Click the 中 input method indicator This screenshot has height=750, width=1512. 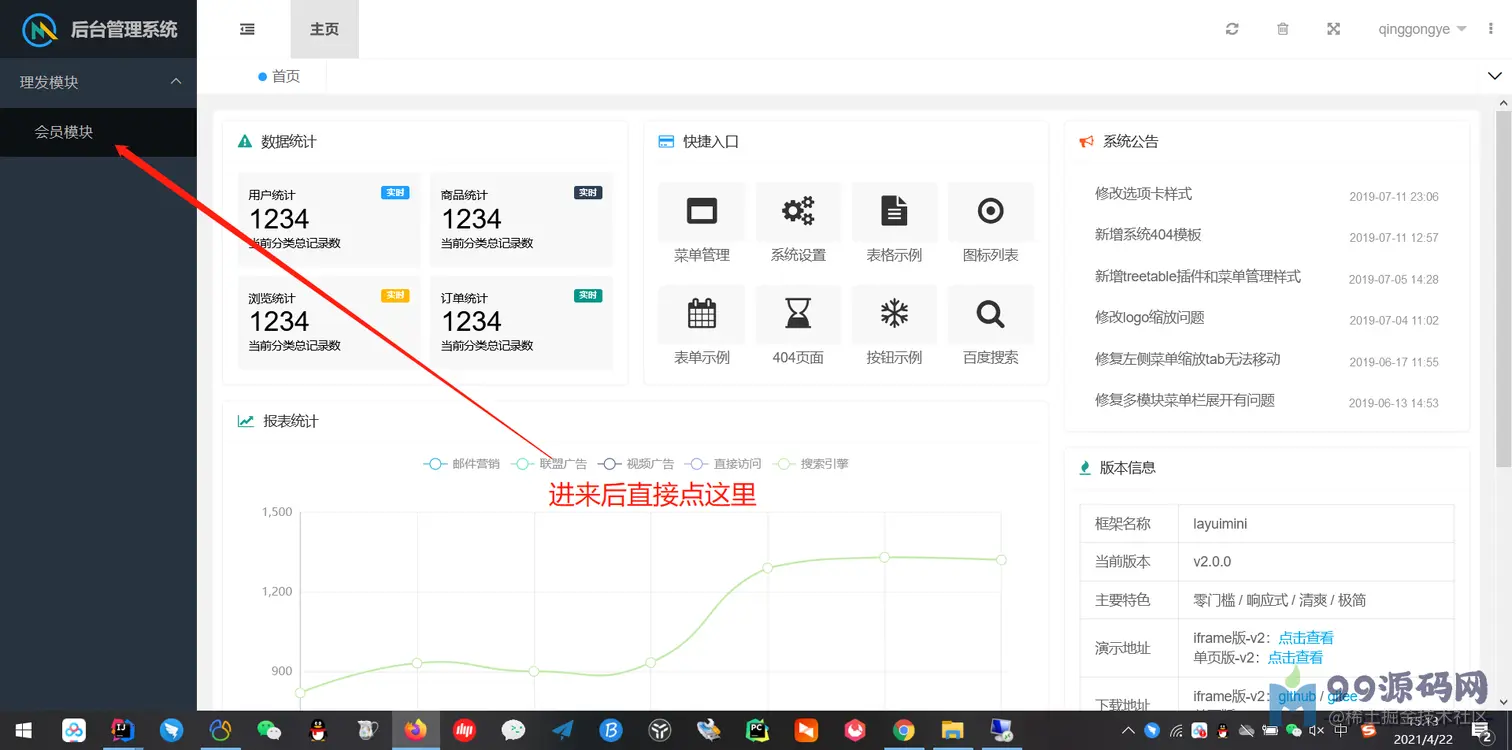pos(1341,731)
